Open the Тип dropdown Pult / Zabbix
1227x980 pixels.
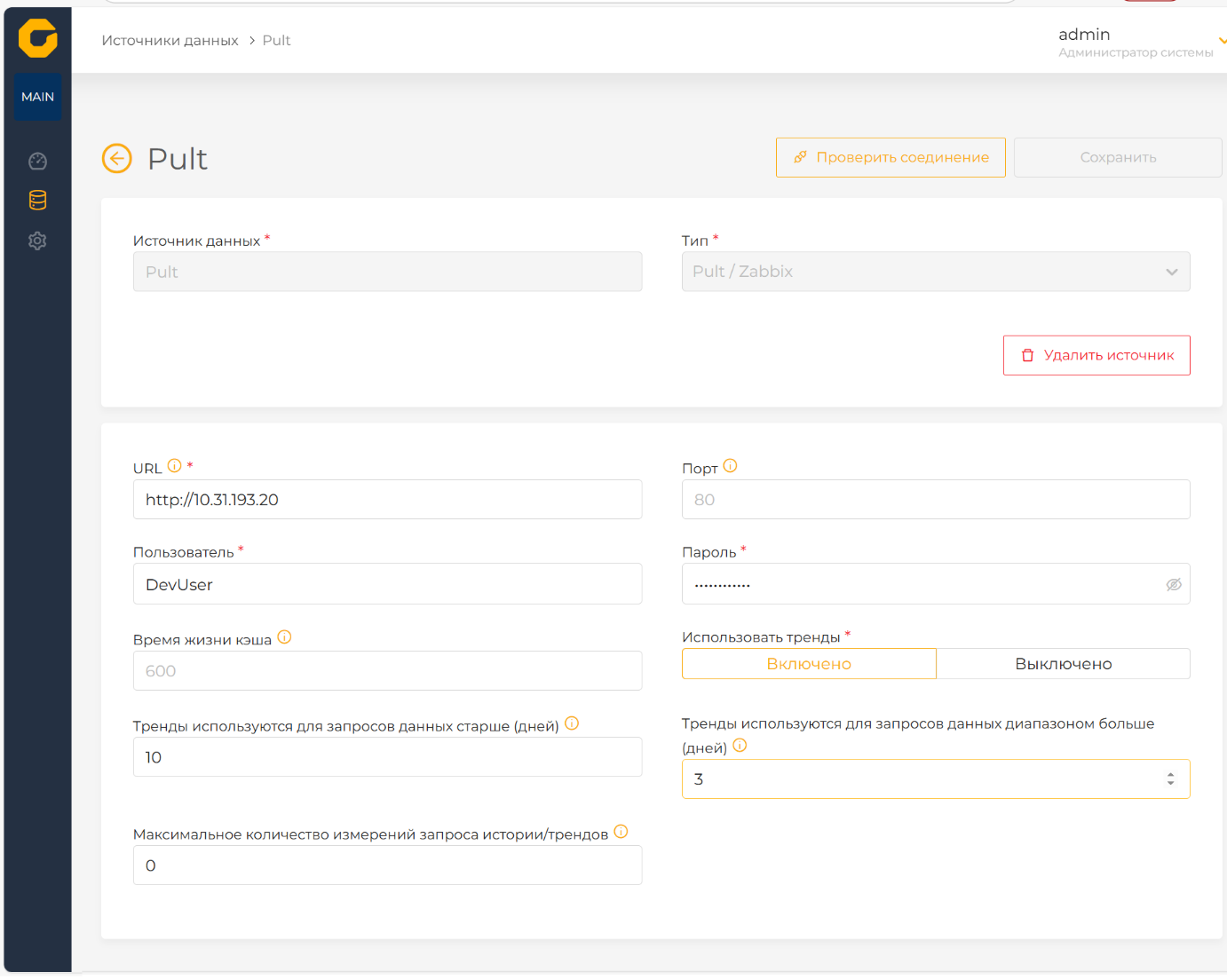tap(936, 272)
